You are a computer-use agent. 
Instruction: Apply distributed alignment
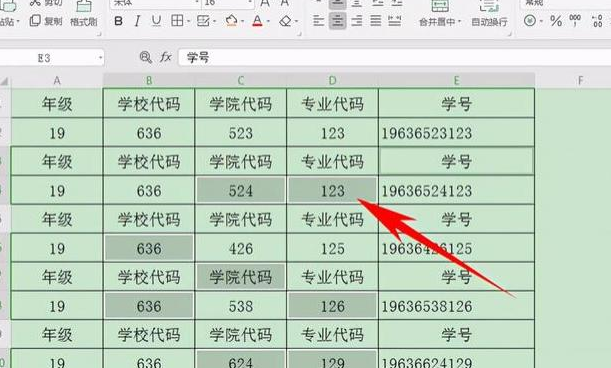tap(394, 21)
